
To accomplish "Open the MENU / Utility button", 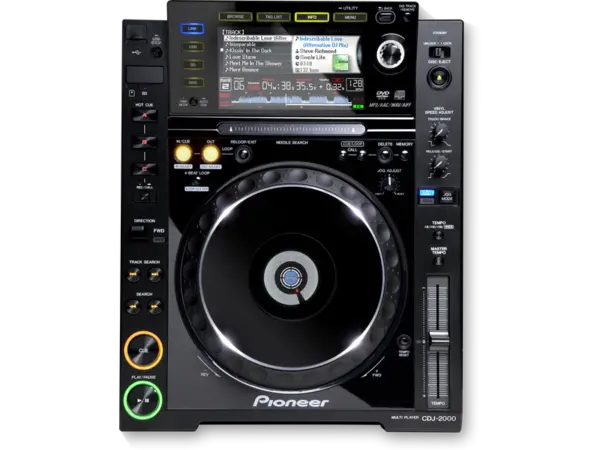I will point(350,17).
